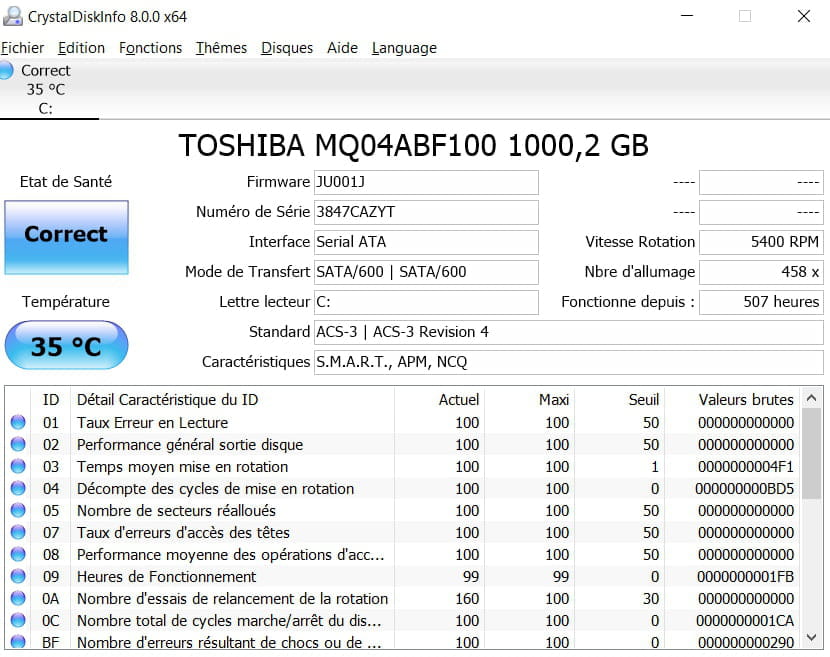830x657 pixels.
Task: Select row Nombre total de cycles marche/arrêt
Action: (x=403, y=620)
